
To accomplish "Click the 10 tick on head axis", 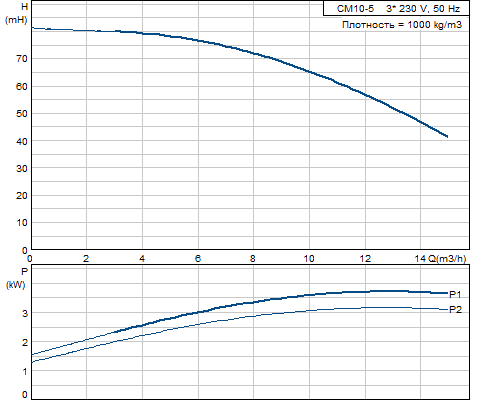I will pyautogui.click(x=22, y=223).
